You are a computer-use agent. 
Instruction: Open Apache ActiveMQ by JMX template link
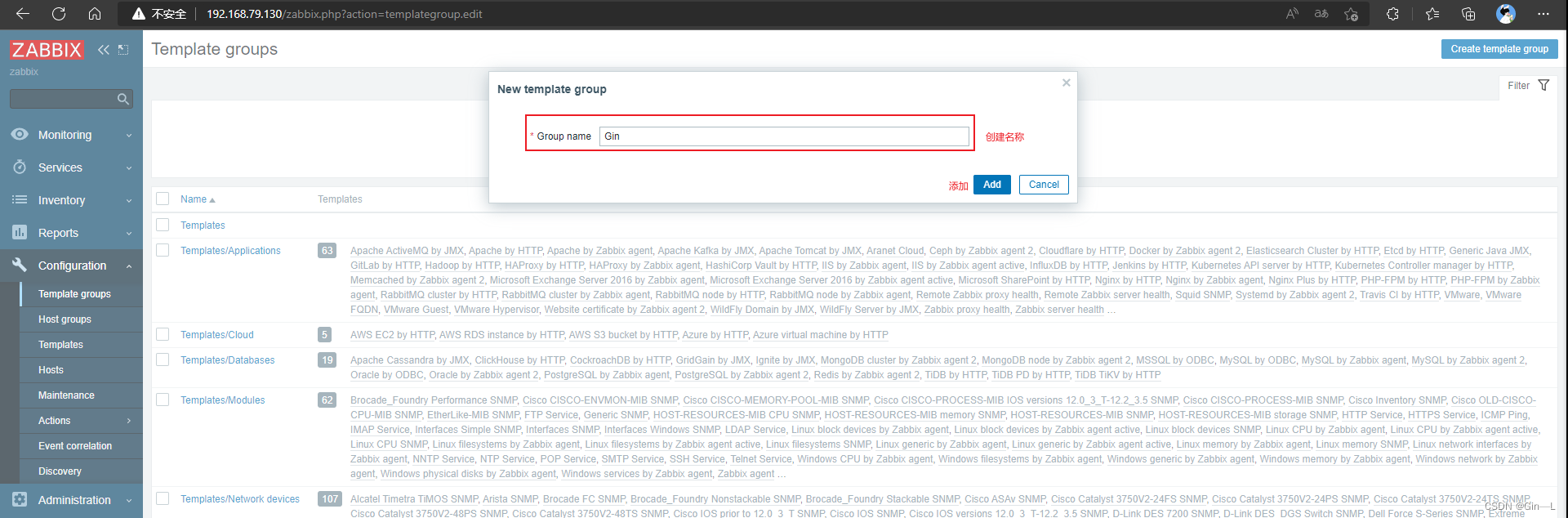coord(407,251)
